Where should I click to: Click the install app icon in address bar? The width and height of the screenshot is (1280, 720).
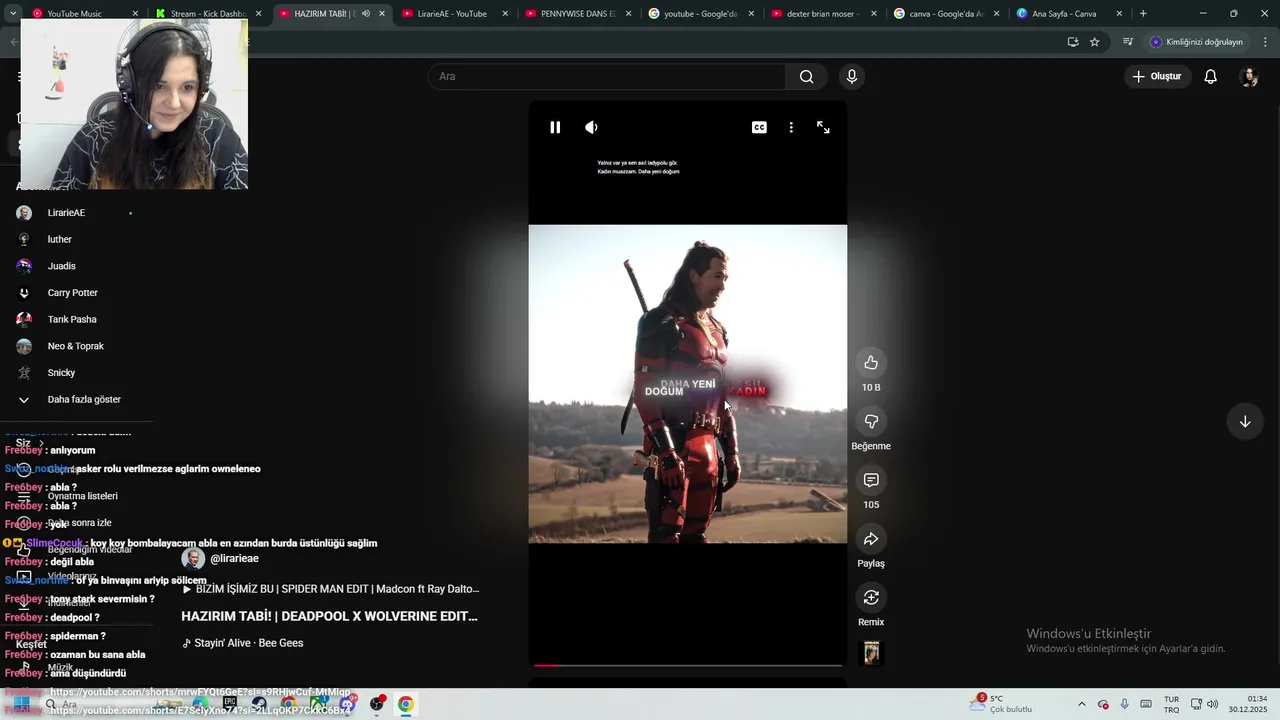(x=1073, y=42)
